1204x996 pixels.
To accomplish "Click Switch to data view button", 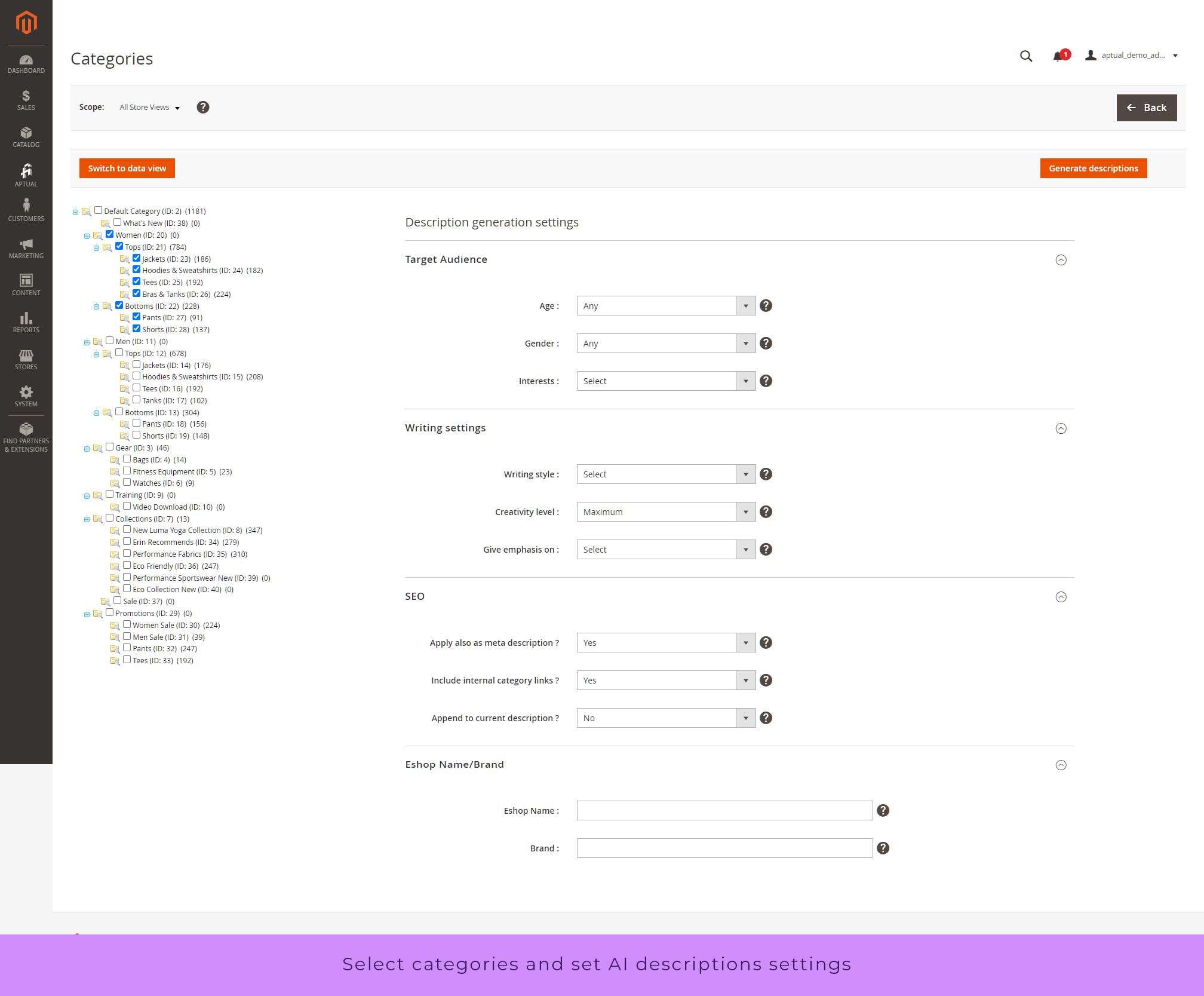I will click(127, 168).
